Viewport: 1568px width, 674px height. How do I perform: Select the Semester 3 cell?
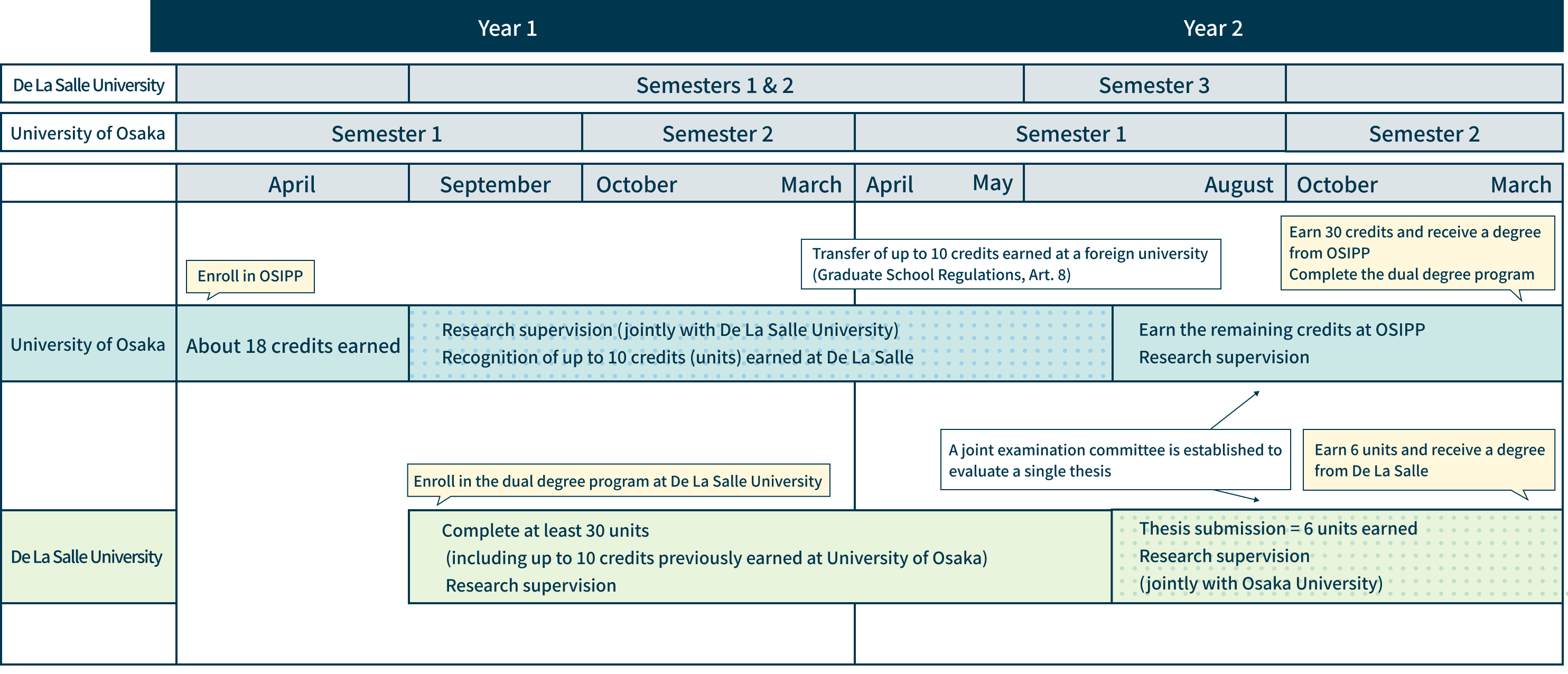[1153, 85]
